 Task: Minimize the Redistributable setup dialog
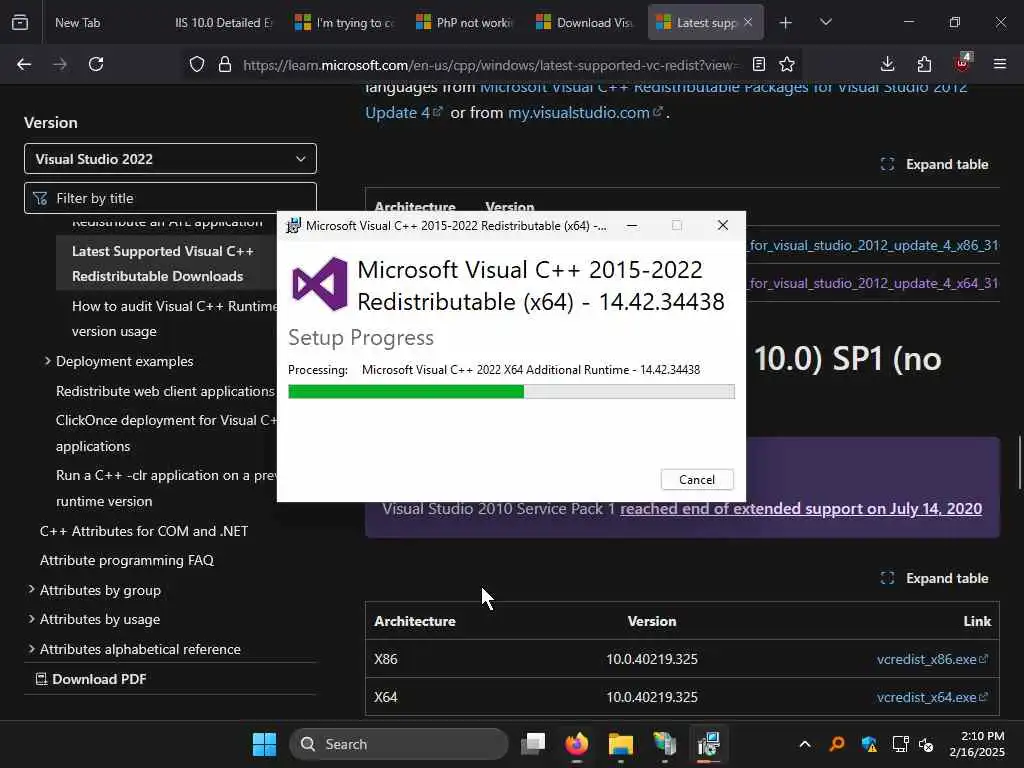click(x=632, y=225)
